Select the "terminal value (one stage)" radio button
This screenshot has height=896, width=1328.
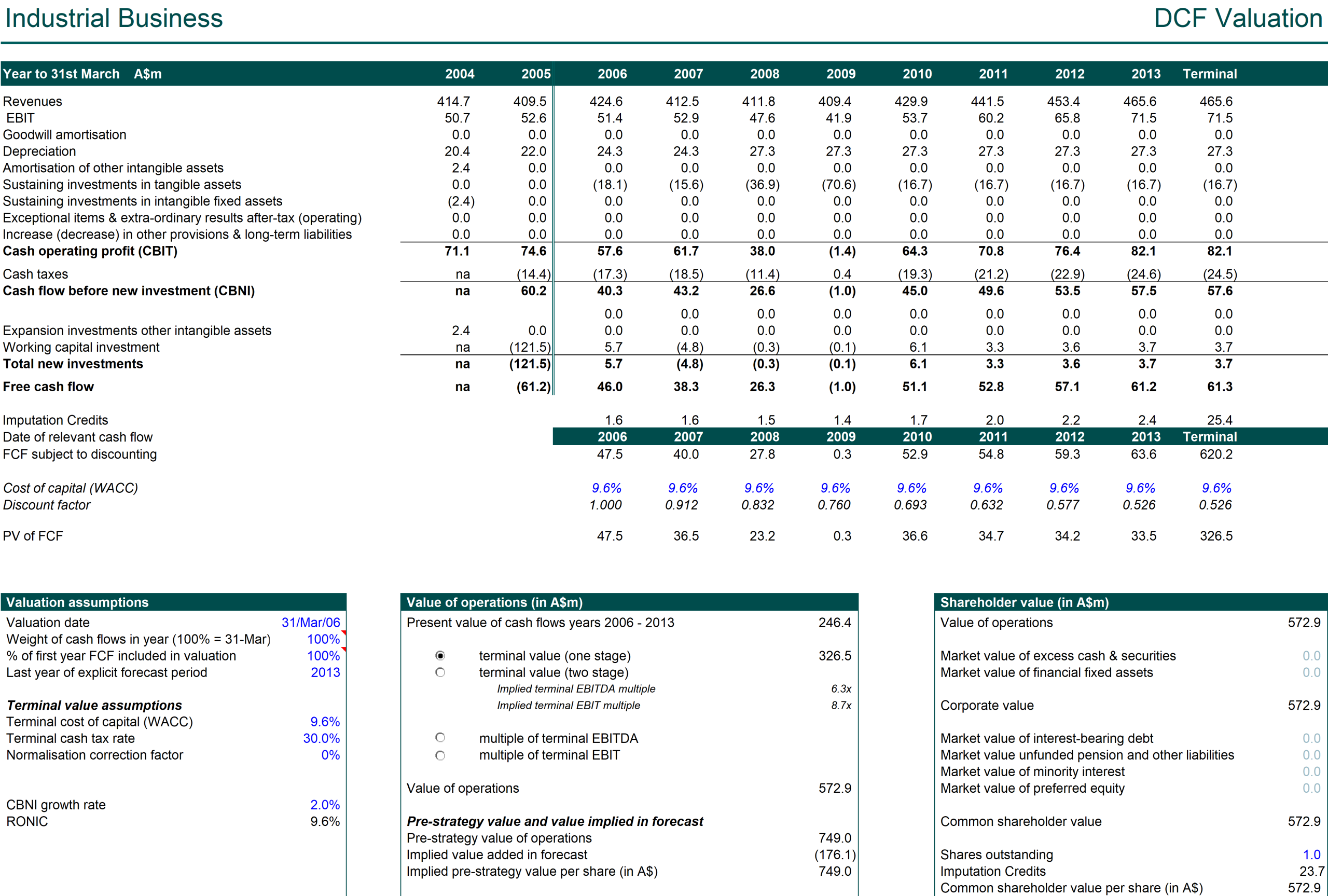point(440,656)
